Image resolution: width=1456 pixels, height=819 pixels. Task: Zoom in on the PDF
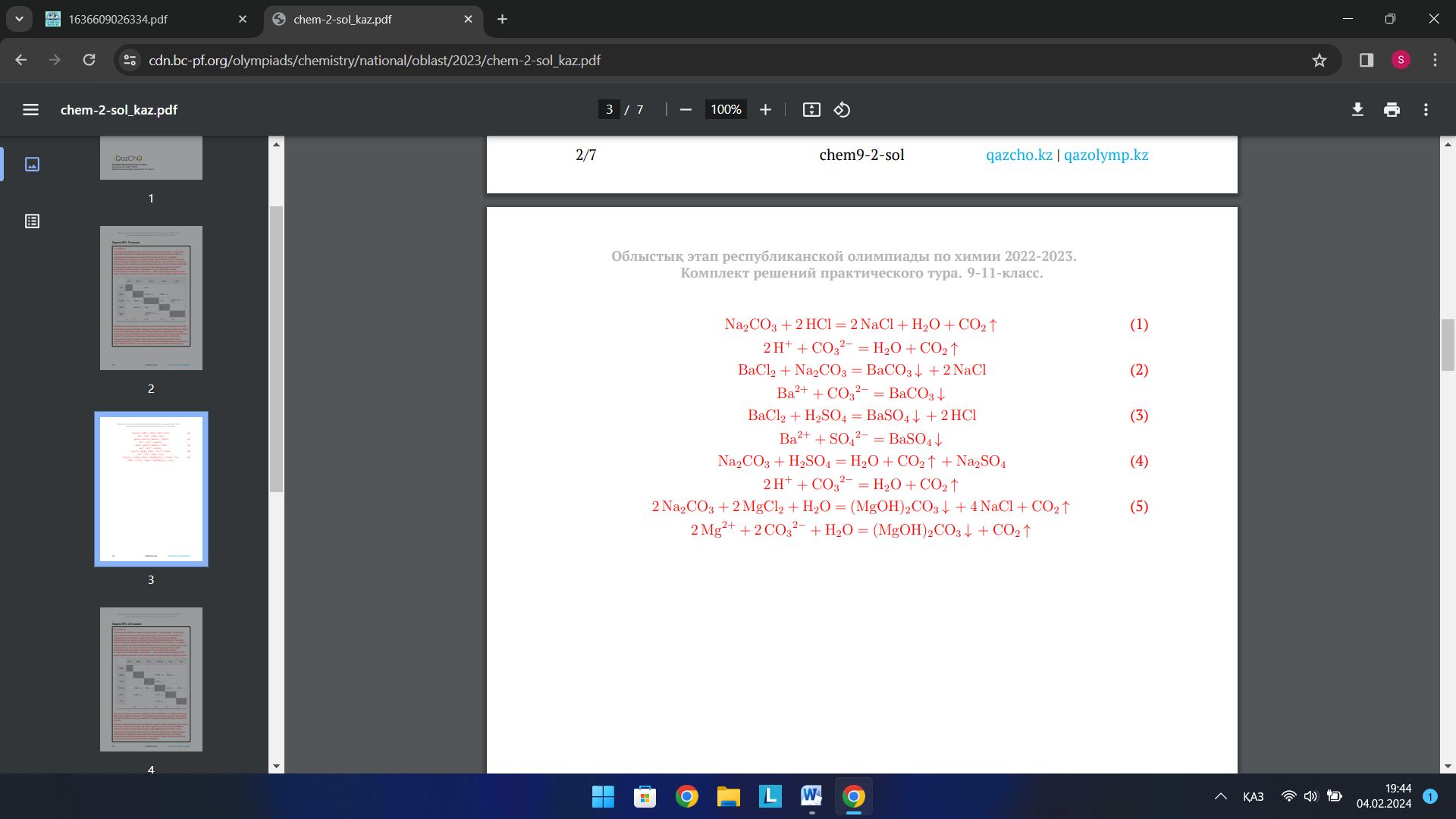coord(765,110)
